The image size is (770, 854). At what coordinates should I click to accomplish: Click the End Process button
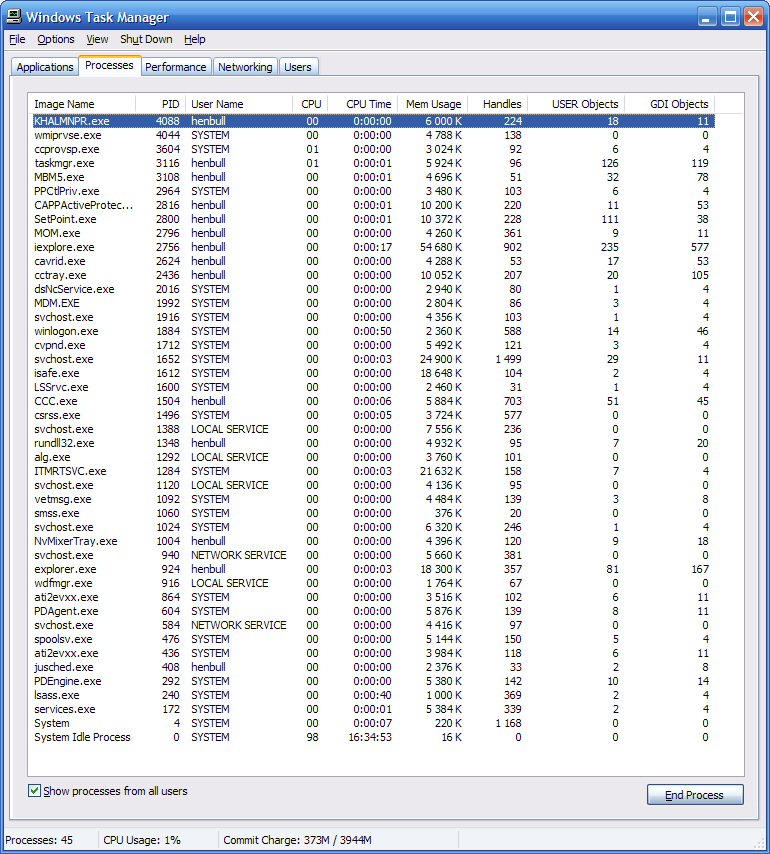click(694, 795)
